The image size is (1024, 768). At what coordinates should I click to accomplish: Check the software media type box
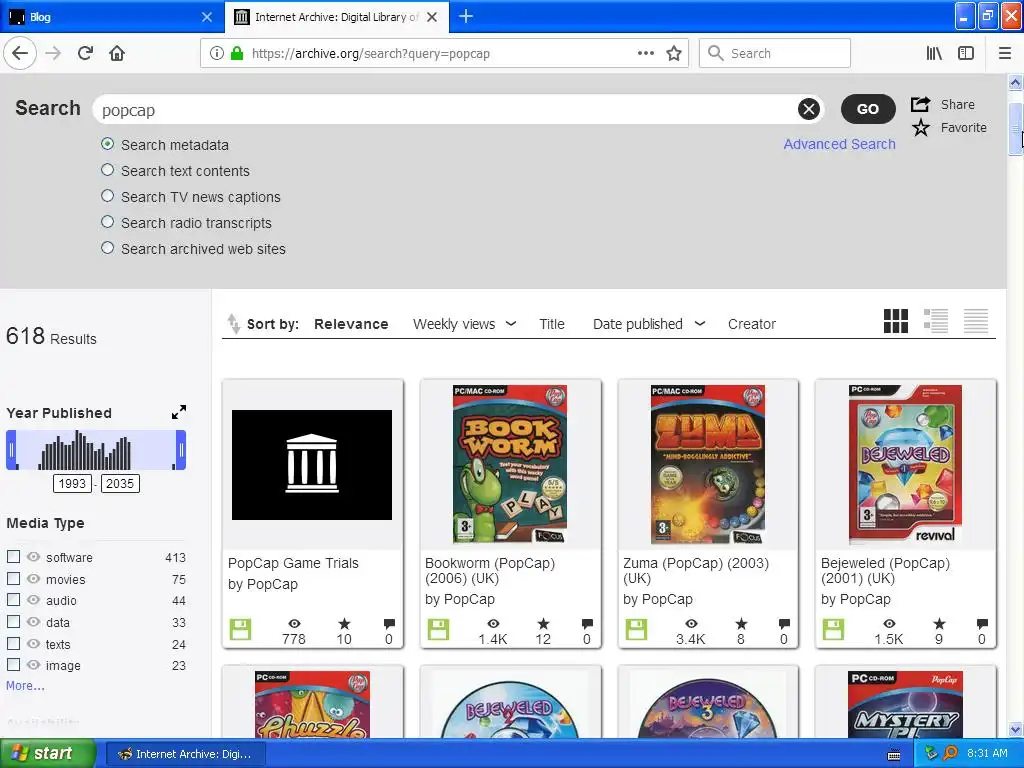pyautogui.click(x=13, y=556)
